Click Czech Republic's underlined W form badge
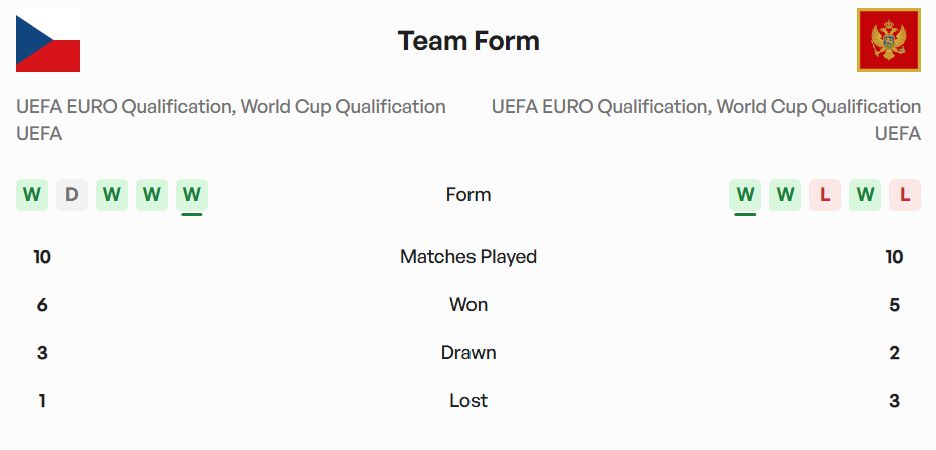Screen dimensions: 936x450 coord(192,194)
